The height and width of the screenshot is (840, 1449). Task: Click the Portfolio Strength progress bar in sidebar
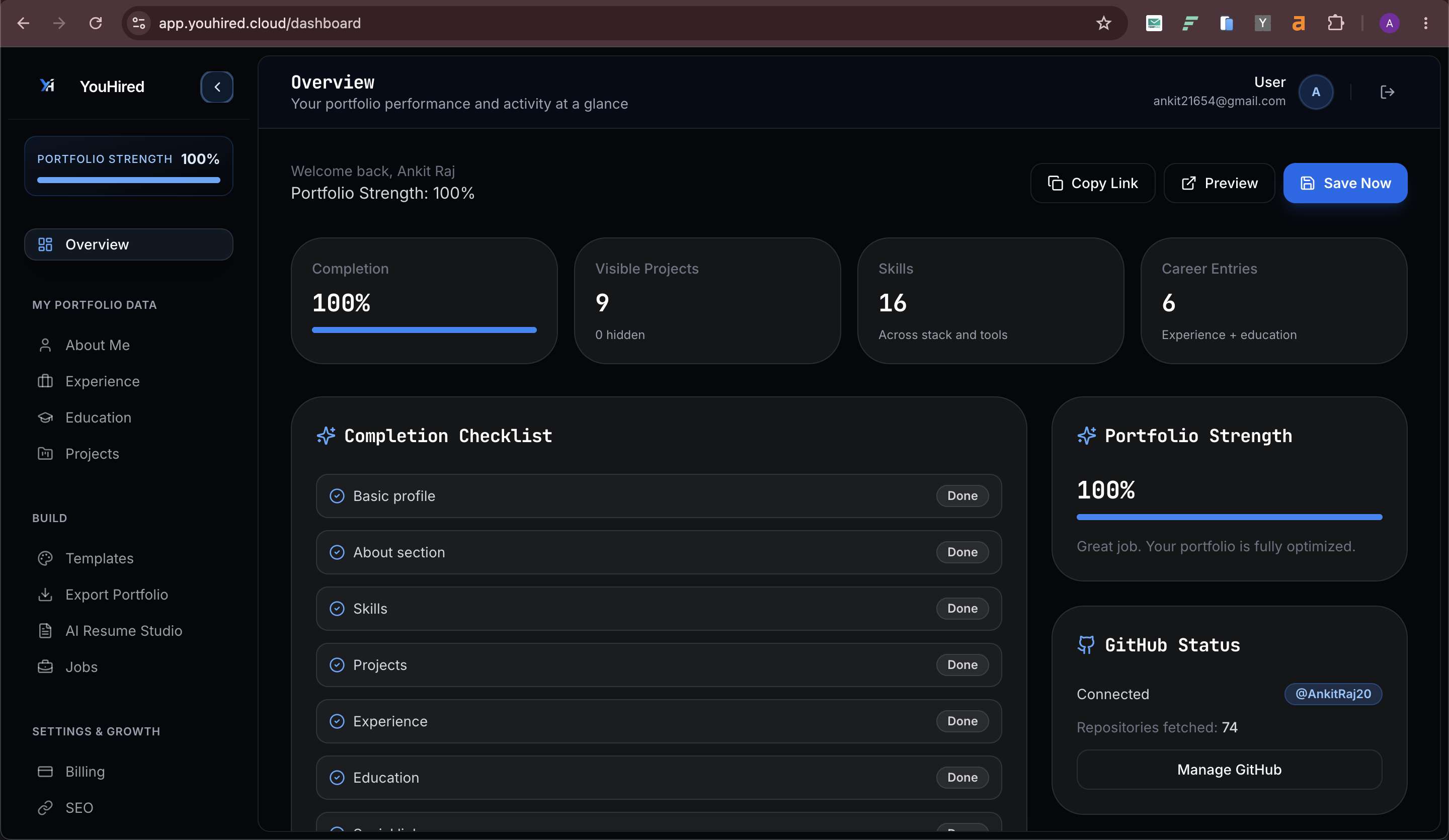(129, 180)
